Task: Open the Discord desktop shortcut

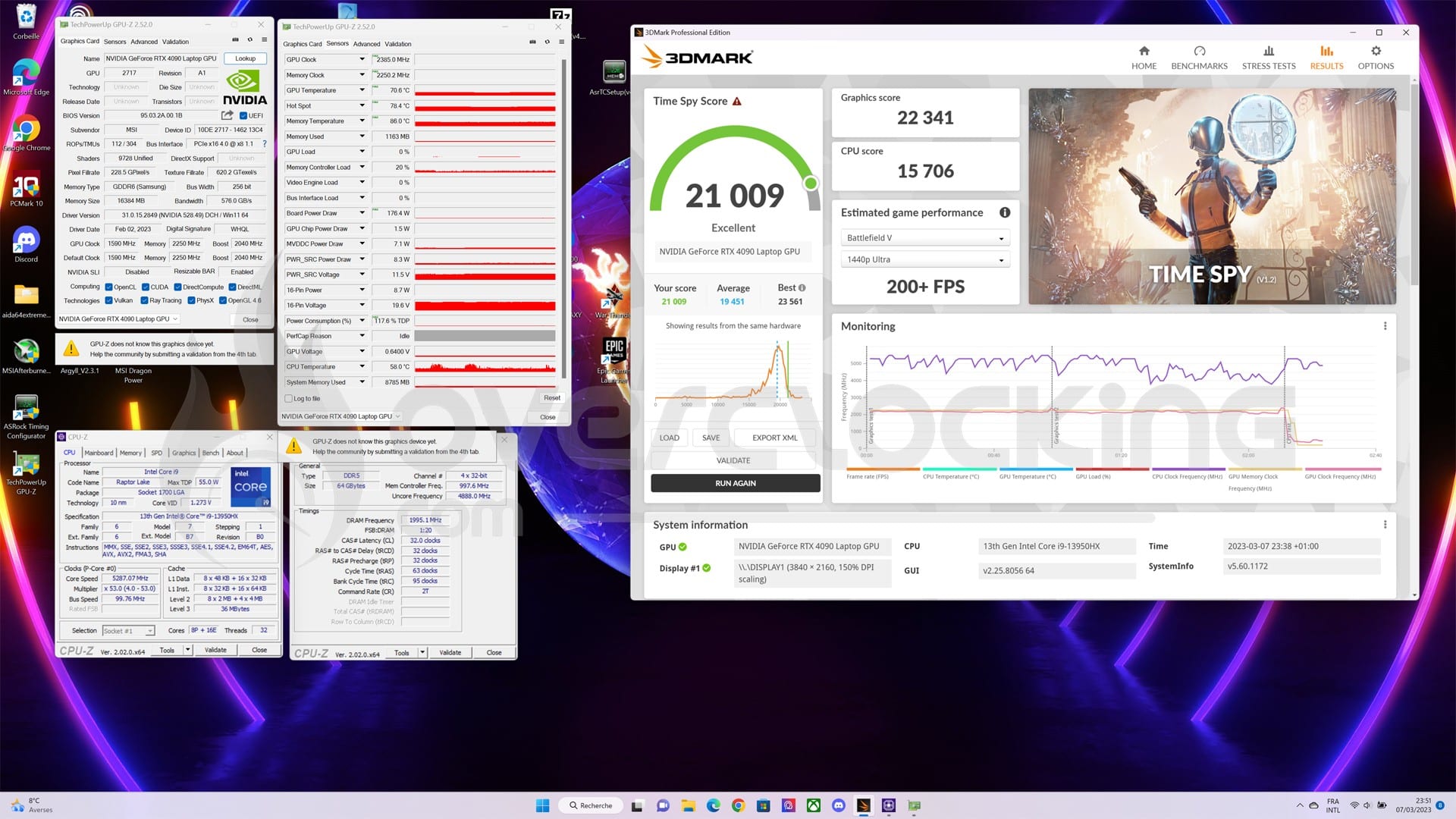Action: pos(27,245)
